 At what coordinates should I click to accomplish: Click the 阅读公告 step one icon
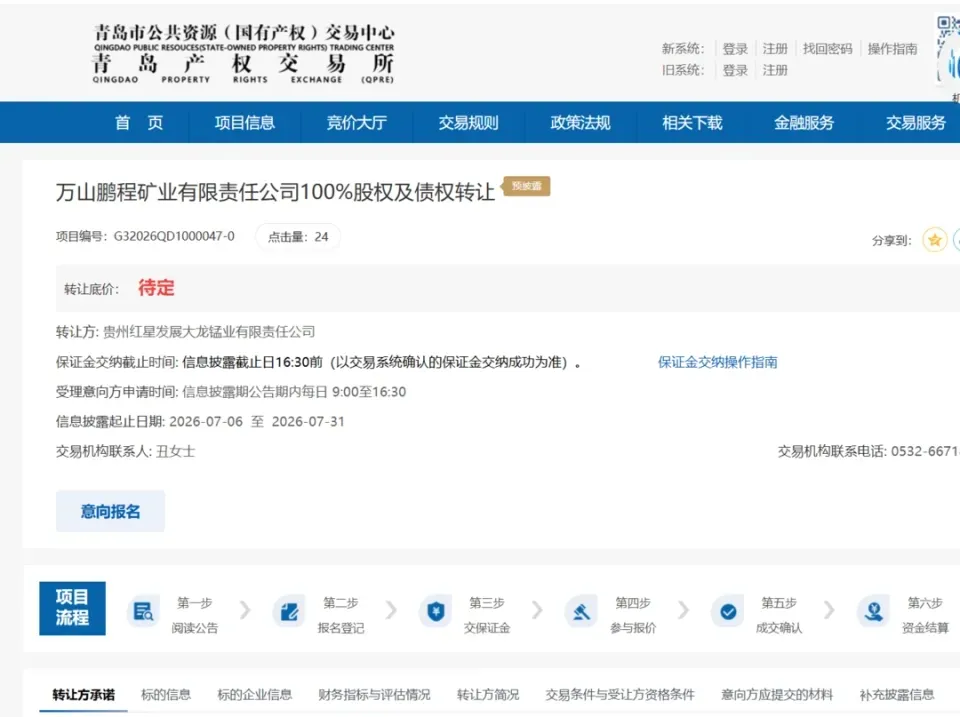pos(143,611)
